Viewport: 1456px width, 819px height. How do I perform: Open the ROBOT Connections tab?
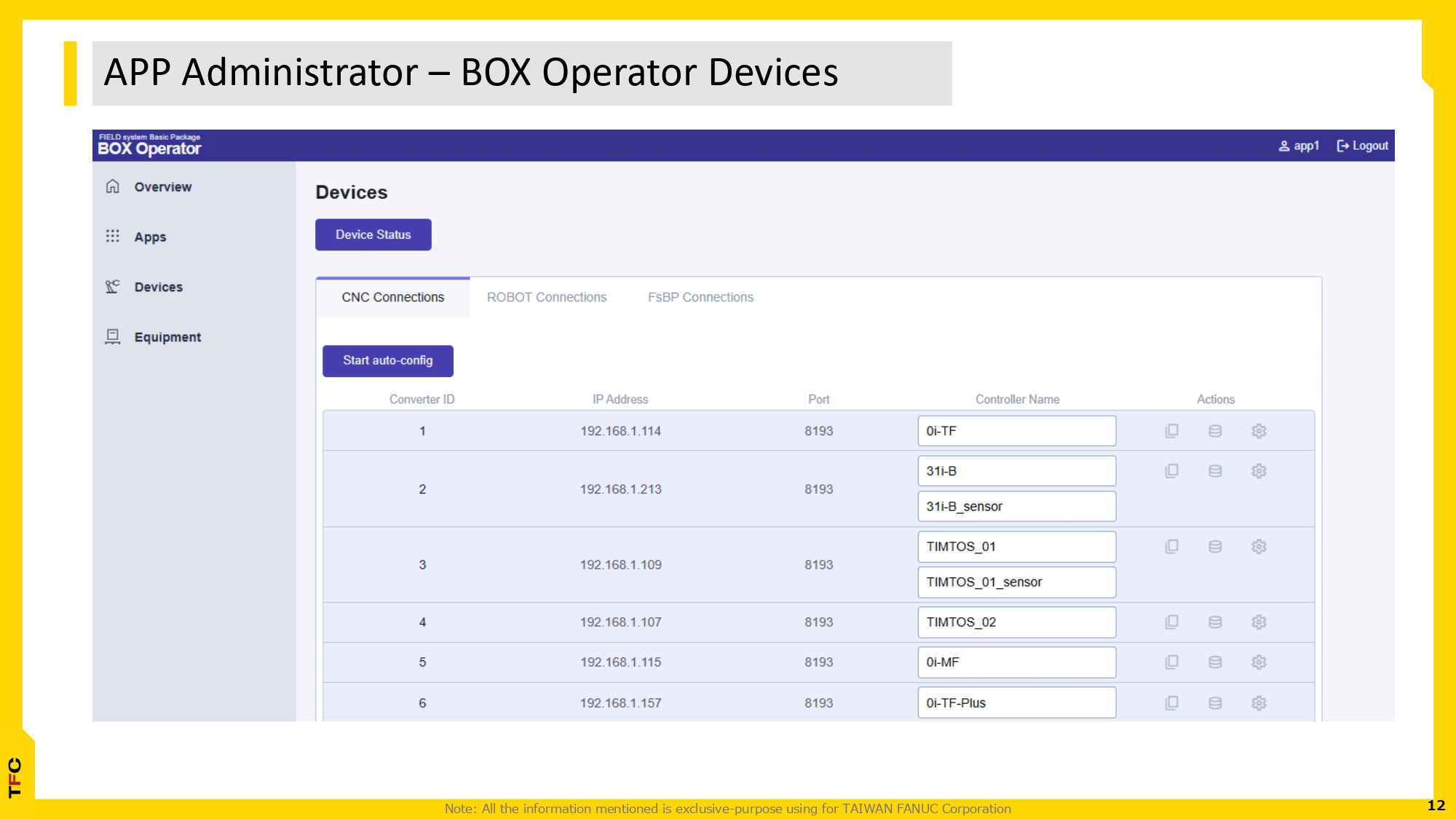(547, 297)
